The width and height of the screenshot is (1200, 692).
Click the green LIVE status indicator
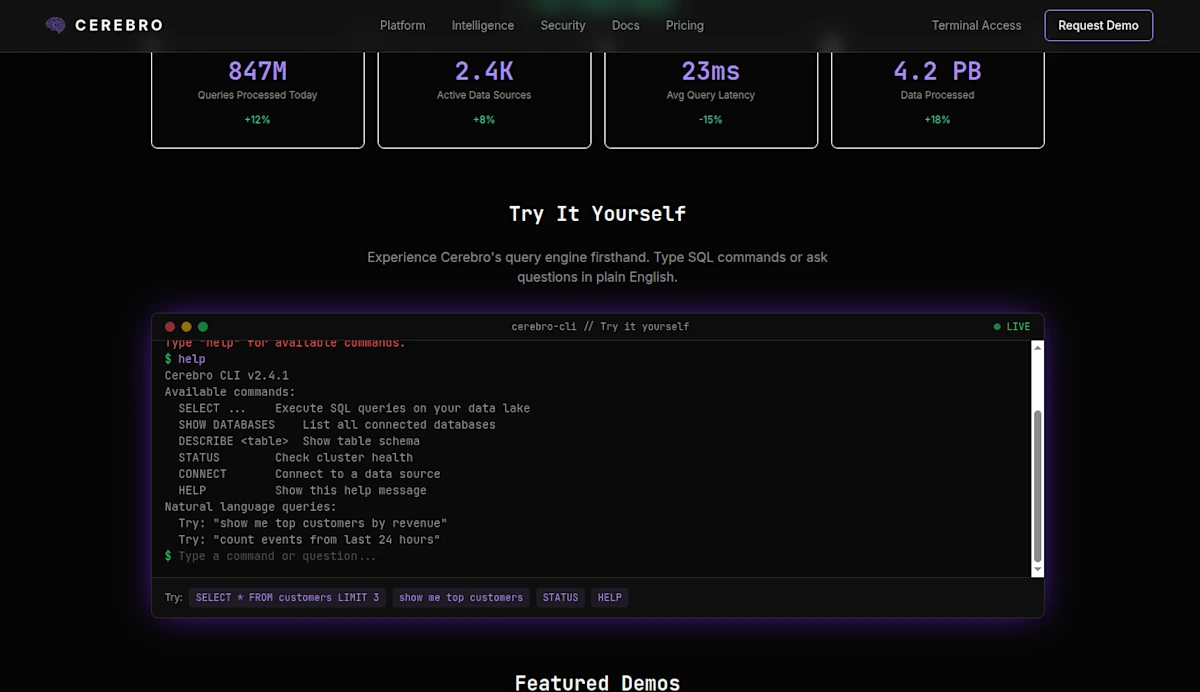pos(1012,327)
